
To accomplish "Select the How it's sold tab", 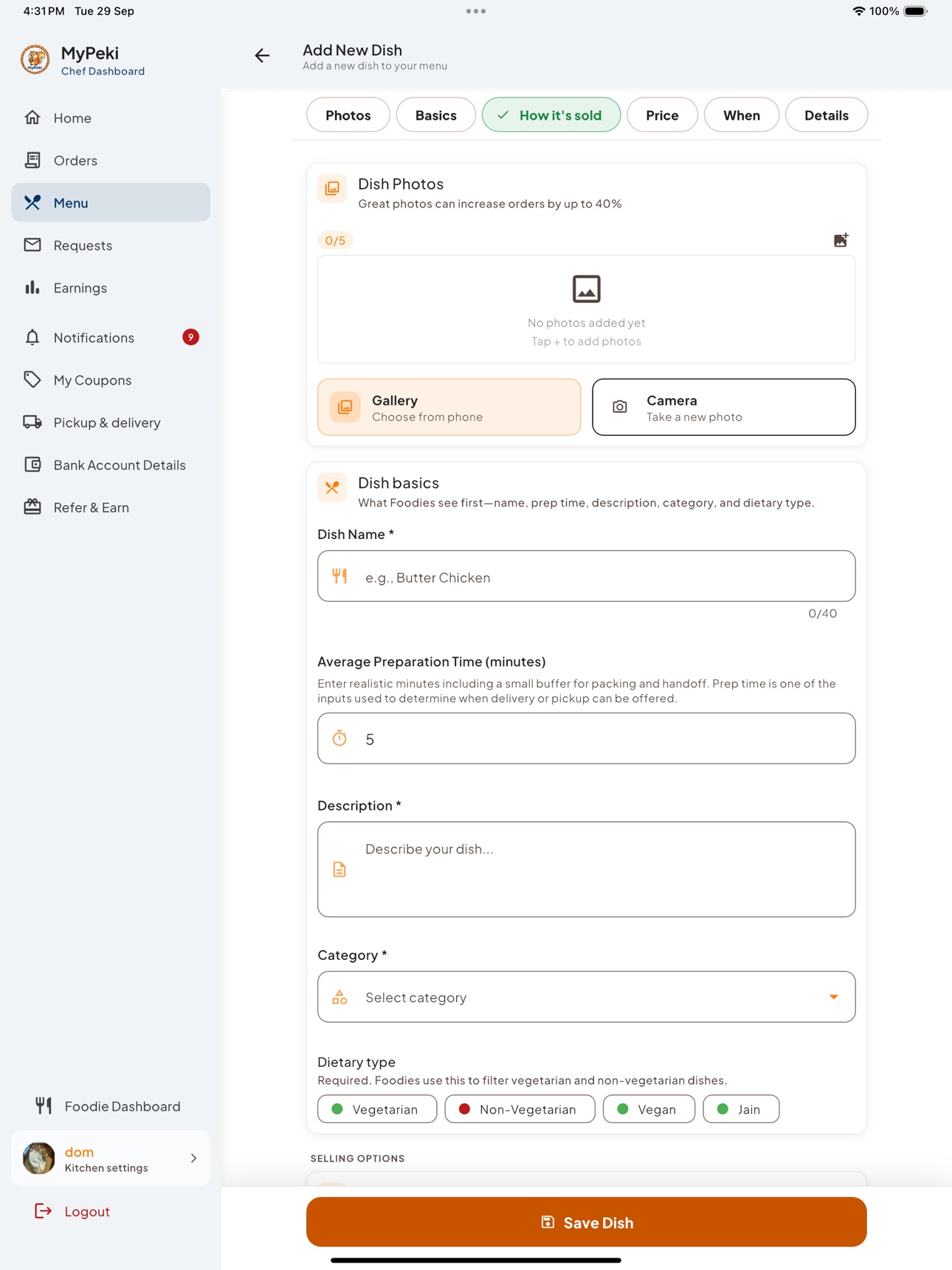I will [551, 115].
